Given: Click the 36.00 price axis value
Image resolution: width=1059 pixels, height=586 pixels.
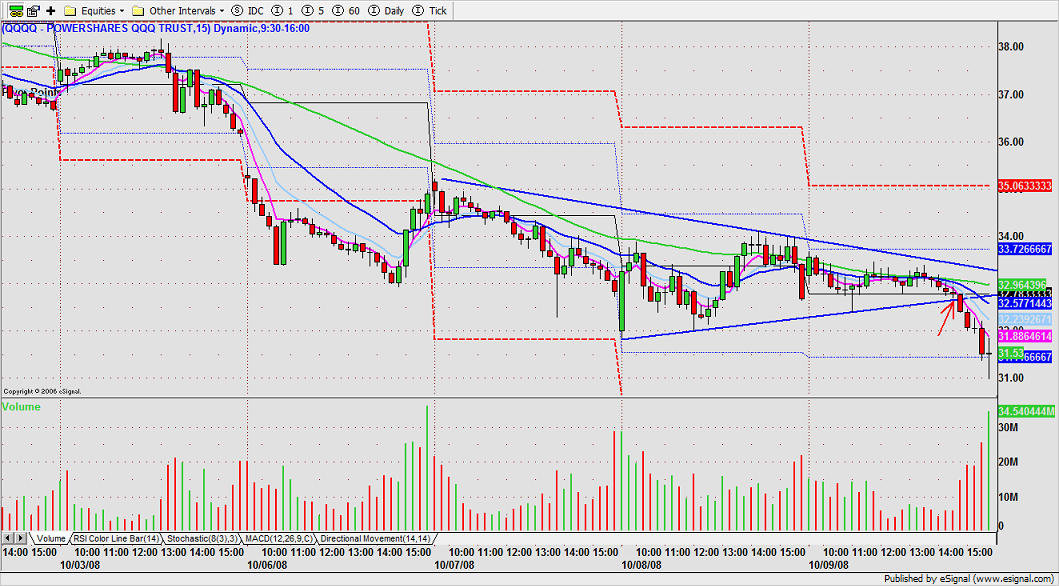Looking at the screenshot, I should point(1013,142).
